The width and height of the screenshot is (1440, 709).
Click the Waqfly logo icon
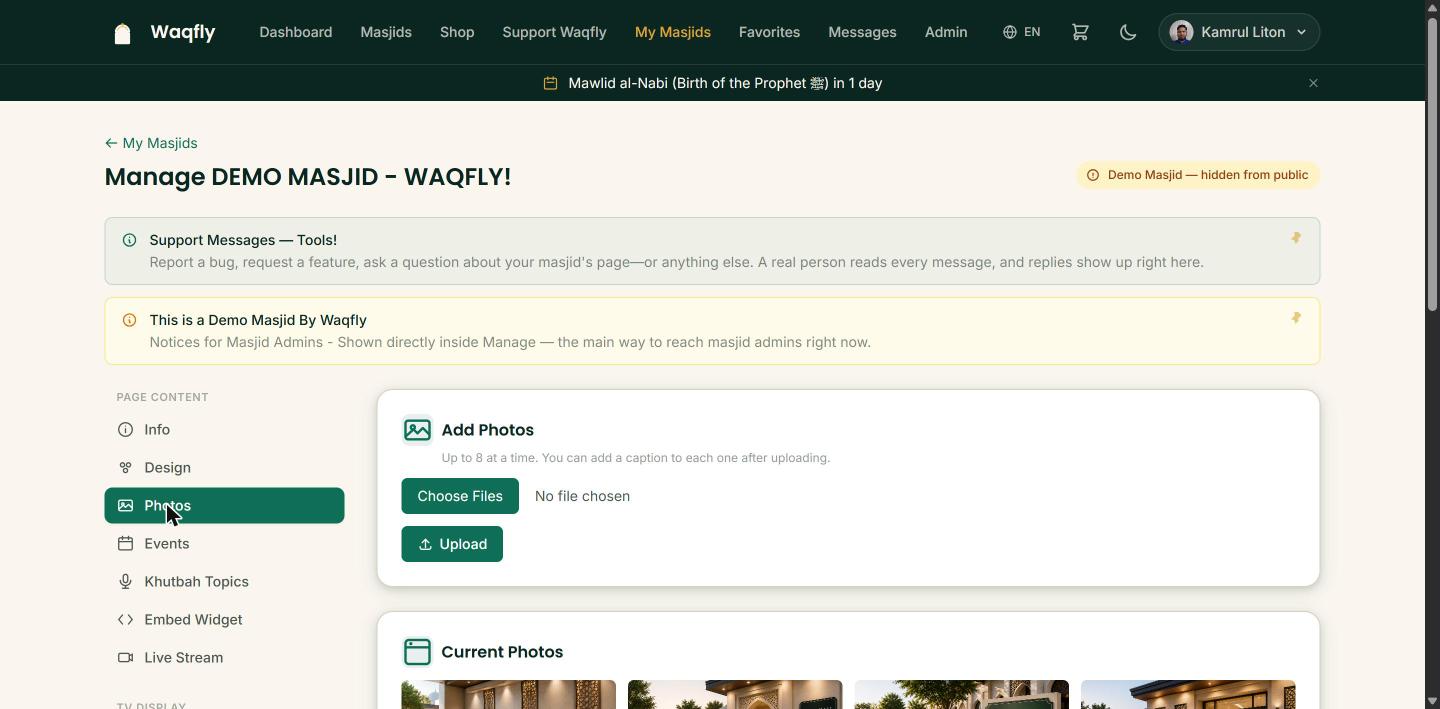click(122, 33)
